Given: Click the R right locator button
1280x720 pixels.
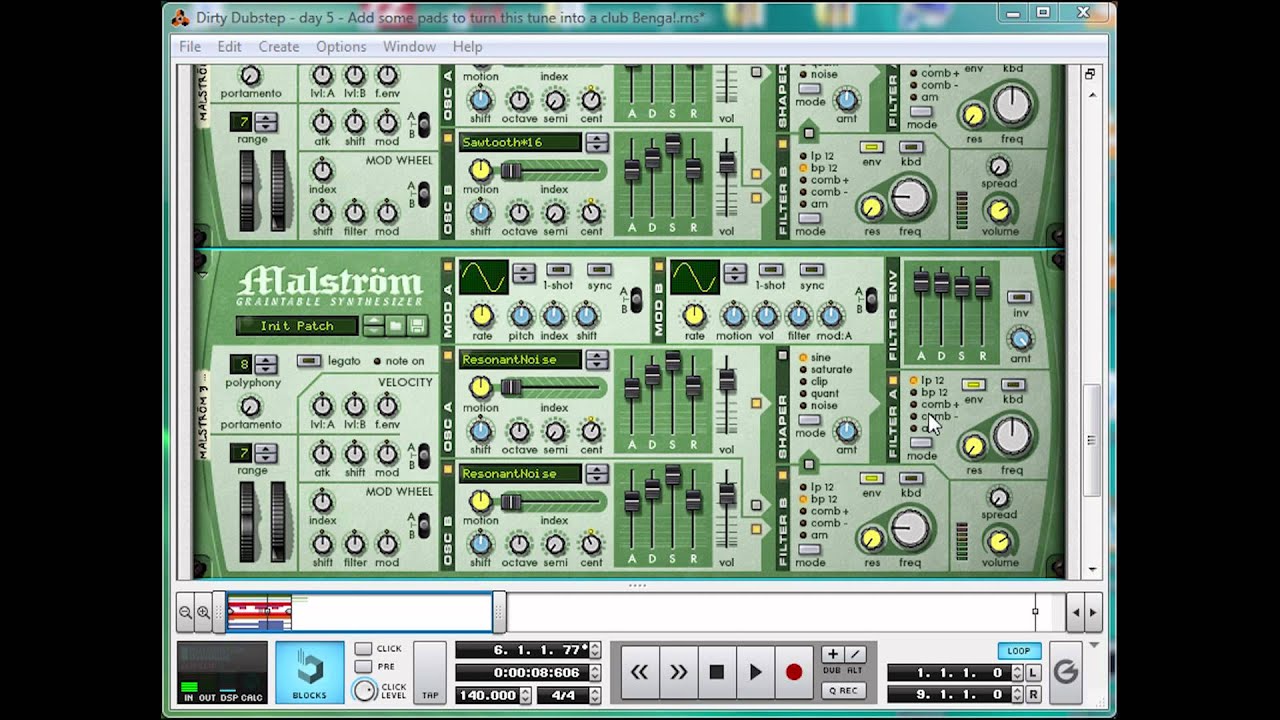Looking at the screenshot, I should (1033, 694).
